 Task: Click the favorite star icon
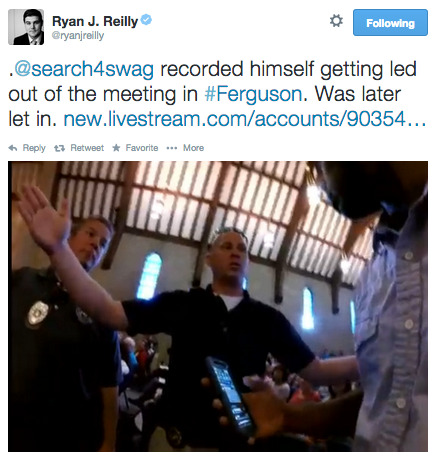click(116, 148)
